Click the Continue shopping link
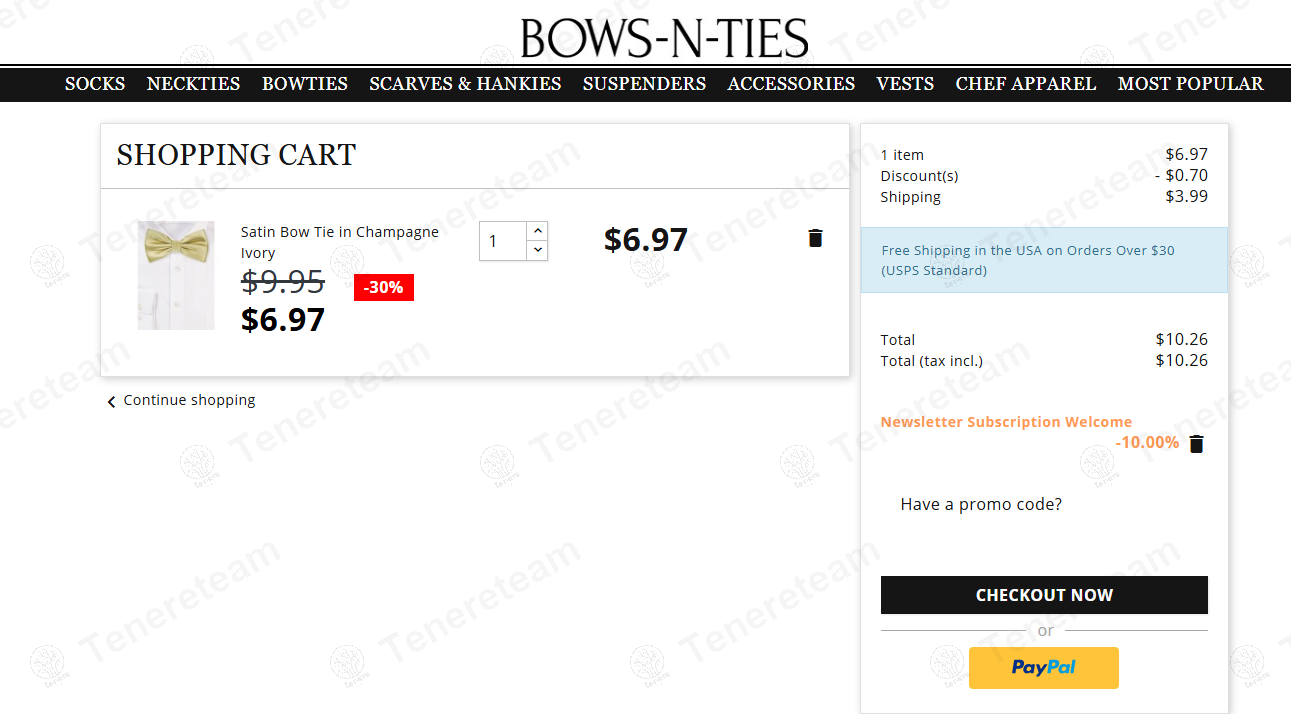 tap(189, 400)
